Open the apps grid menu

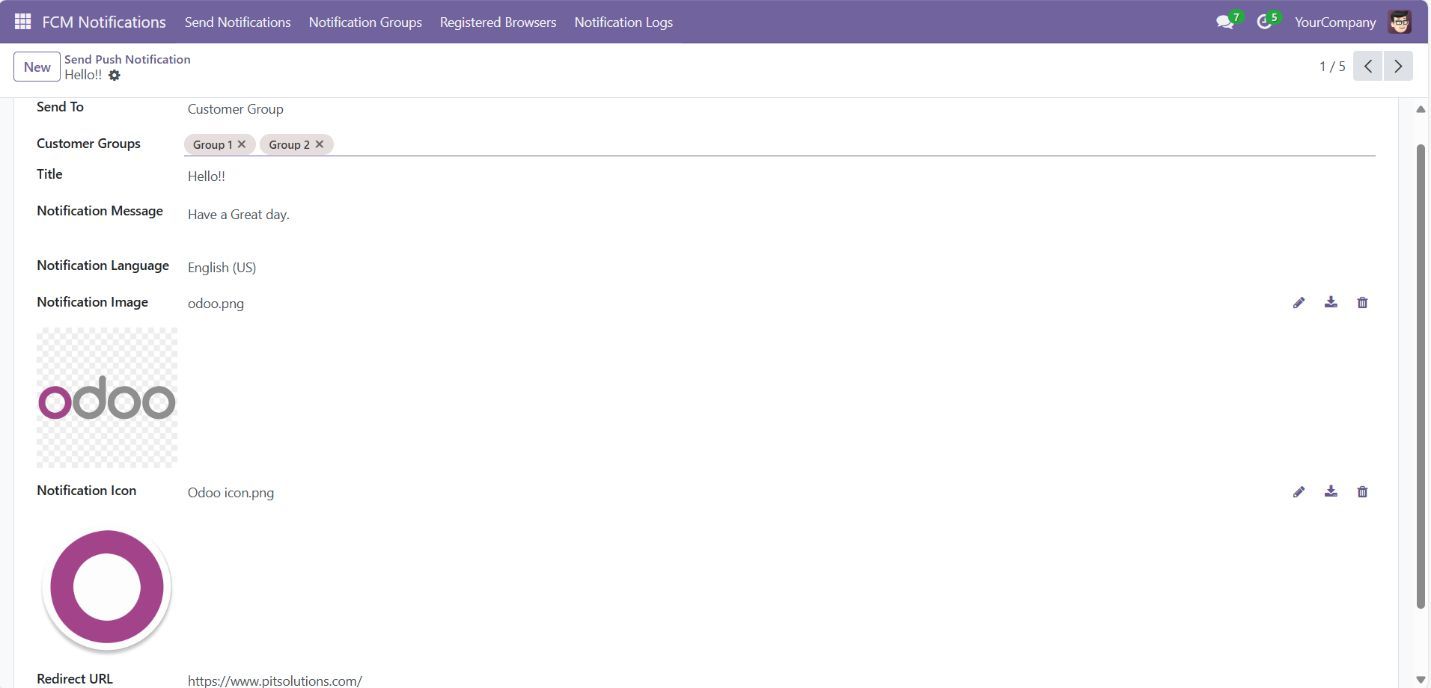22,21
